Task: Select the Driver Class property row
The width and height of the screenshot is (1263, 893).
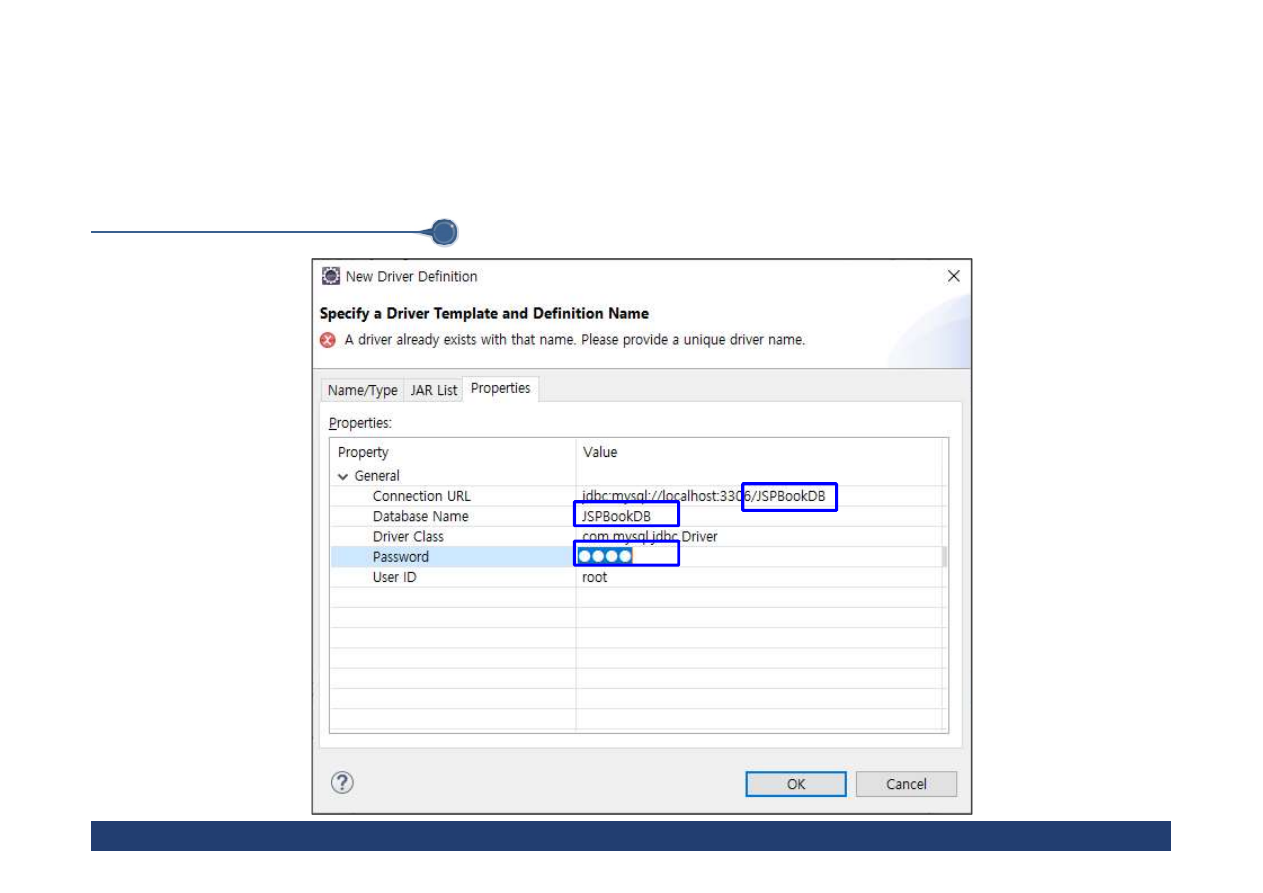Action: pyautogui.click(x=408, y=537)
